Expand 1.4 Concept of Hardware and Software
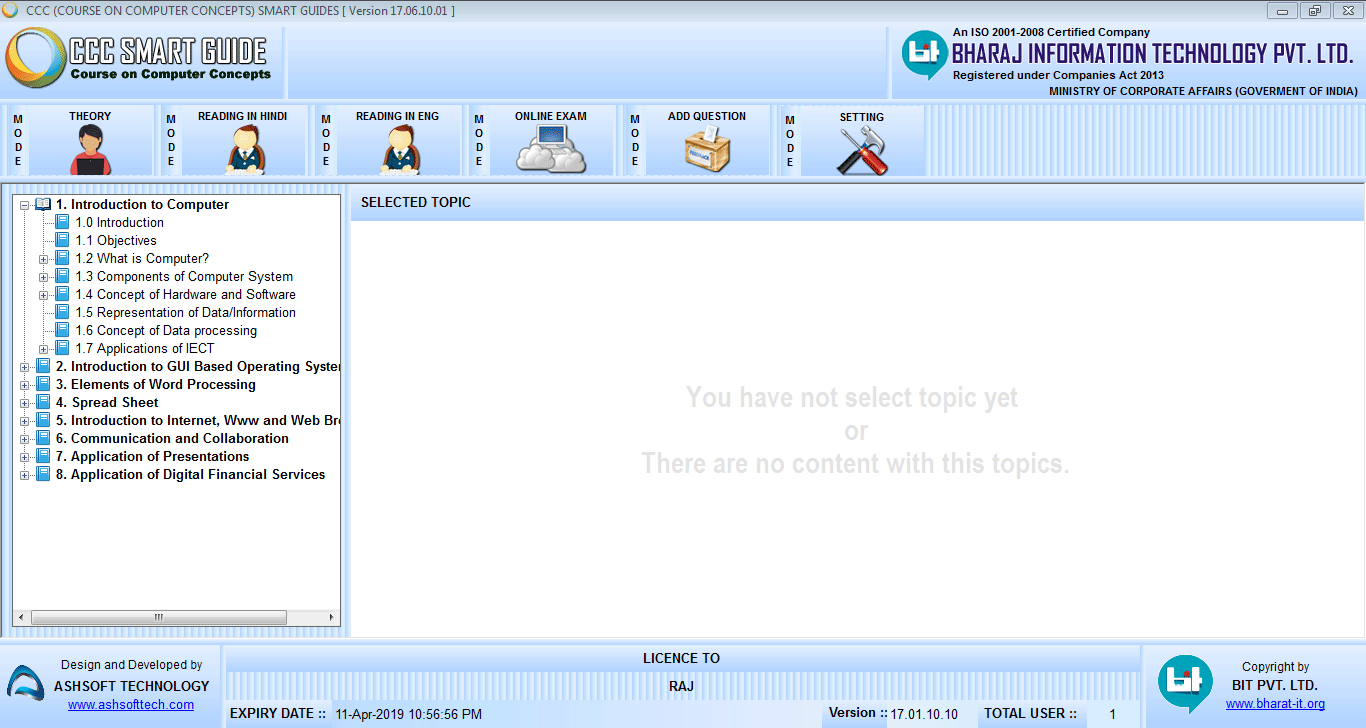Image resolution: width=1366 pixels, height=728 pixels. coord(44,295)
